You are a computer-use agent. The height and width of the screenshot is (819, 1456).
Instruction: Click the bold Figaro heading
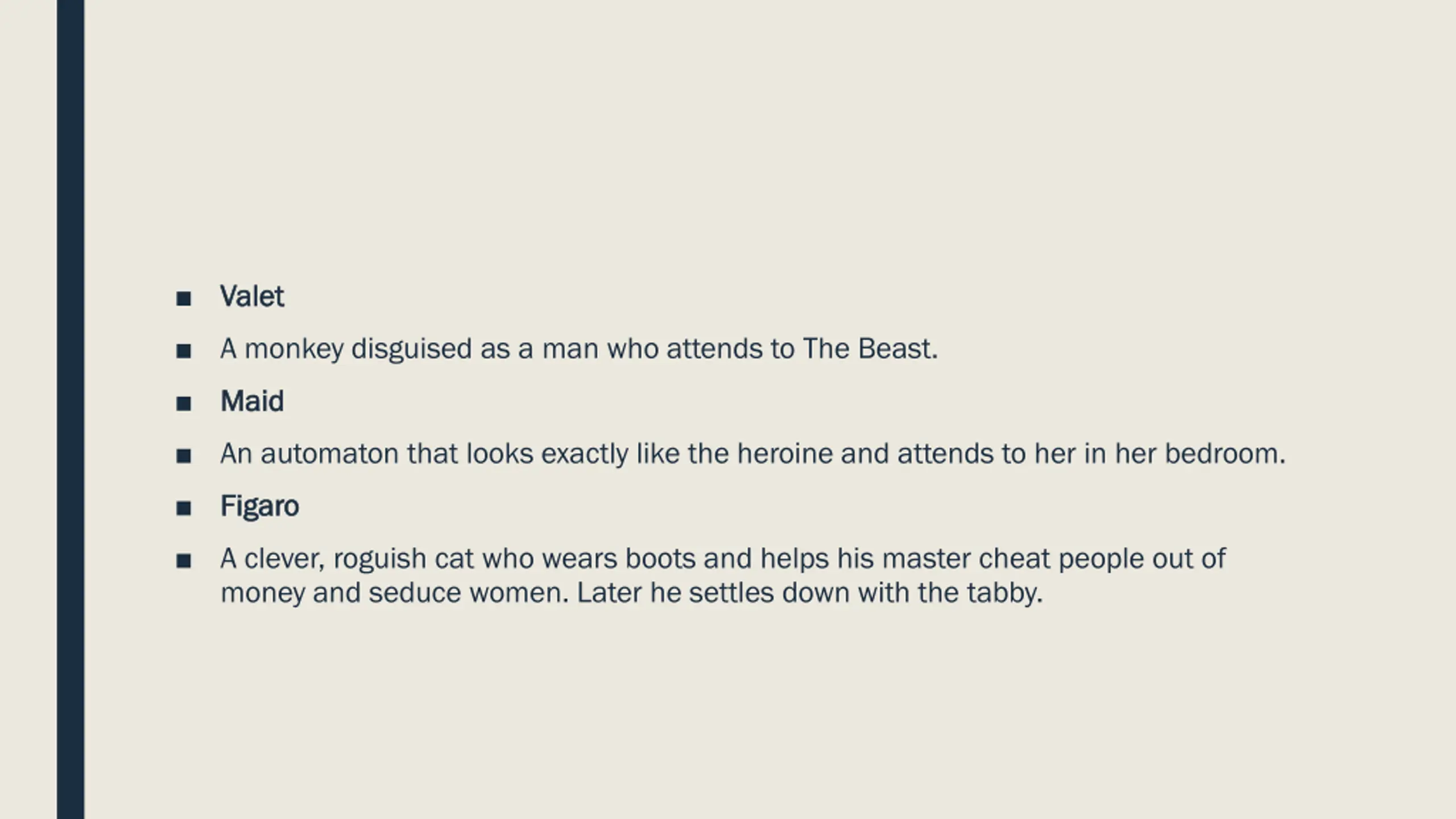[x=259, y=507]
